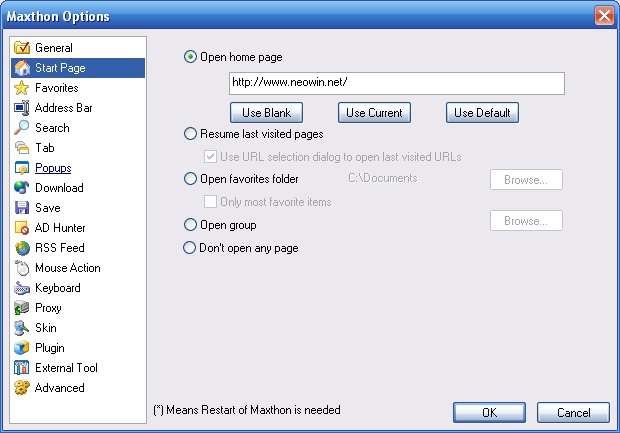The width and height of the screenshot is (620, 433).
Task: Select the Download category label
Action: (x=59, y=188)
